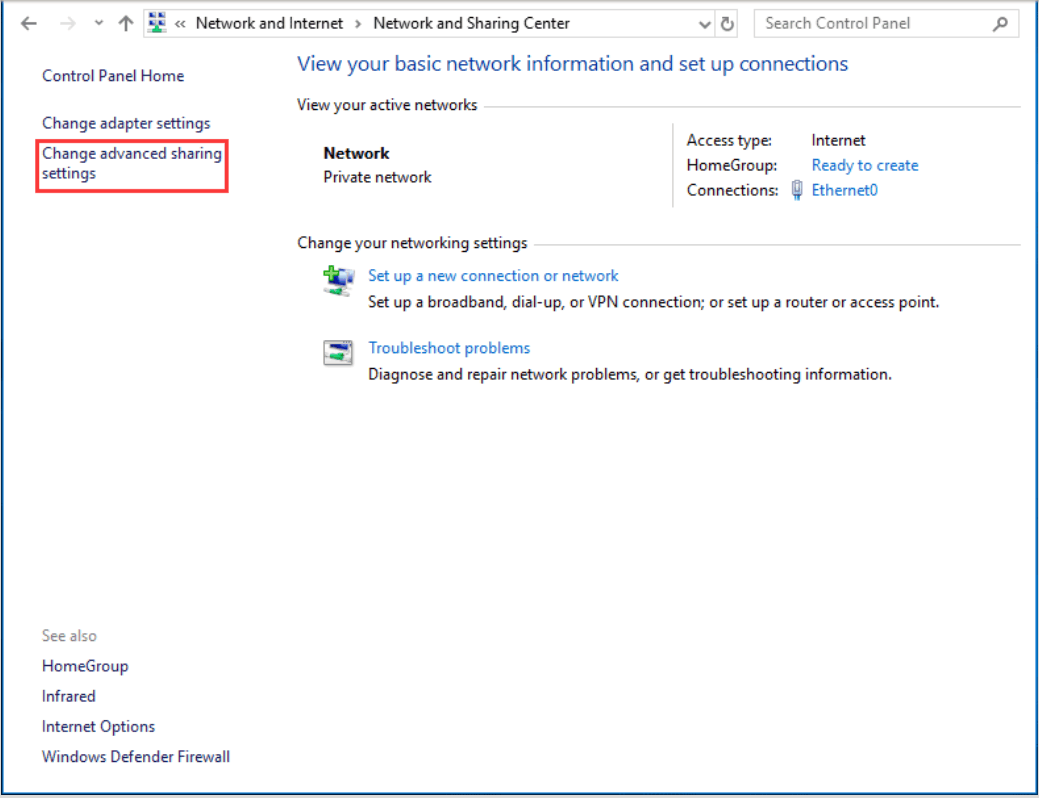Open HomeGroup under See also
This screenshot has height=798, width=1039.
click(x=85, y=666)
